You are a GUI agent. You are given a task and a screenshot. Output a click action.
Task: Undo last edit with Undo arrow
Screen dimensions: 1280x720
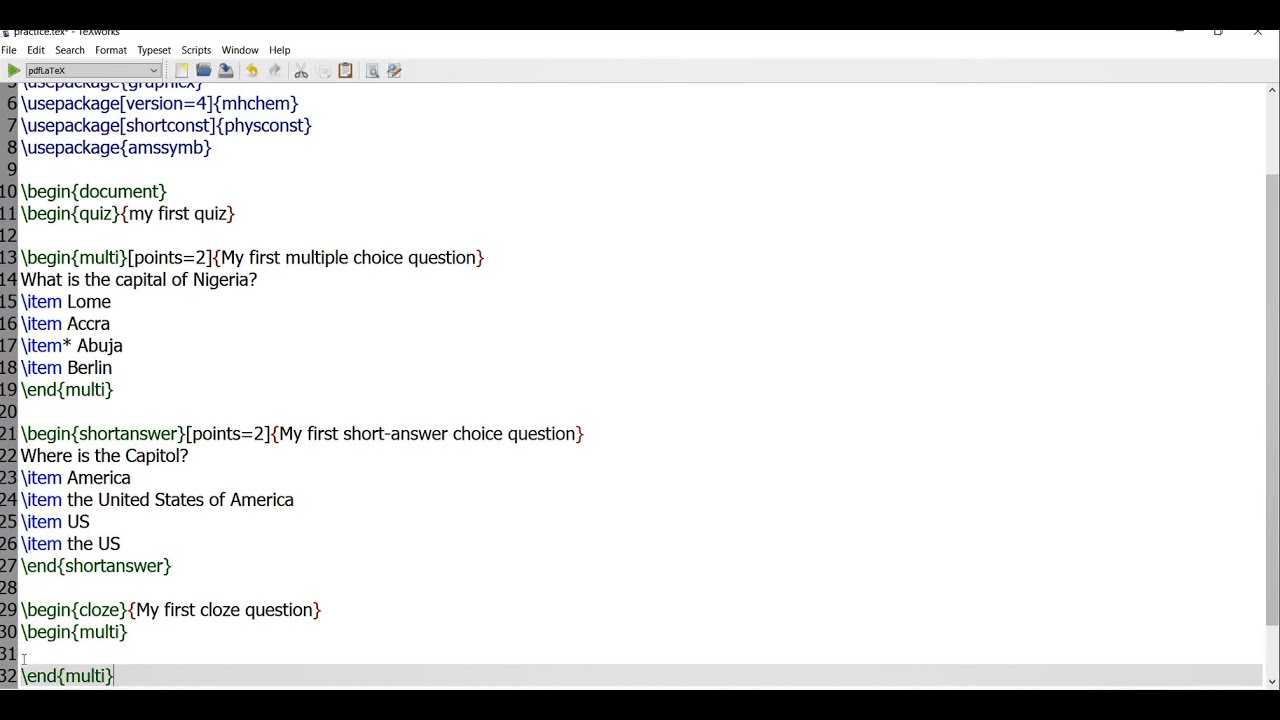coord(252,71)
